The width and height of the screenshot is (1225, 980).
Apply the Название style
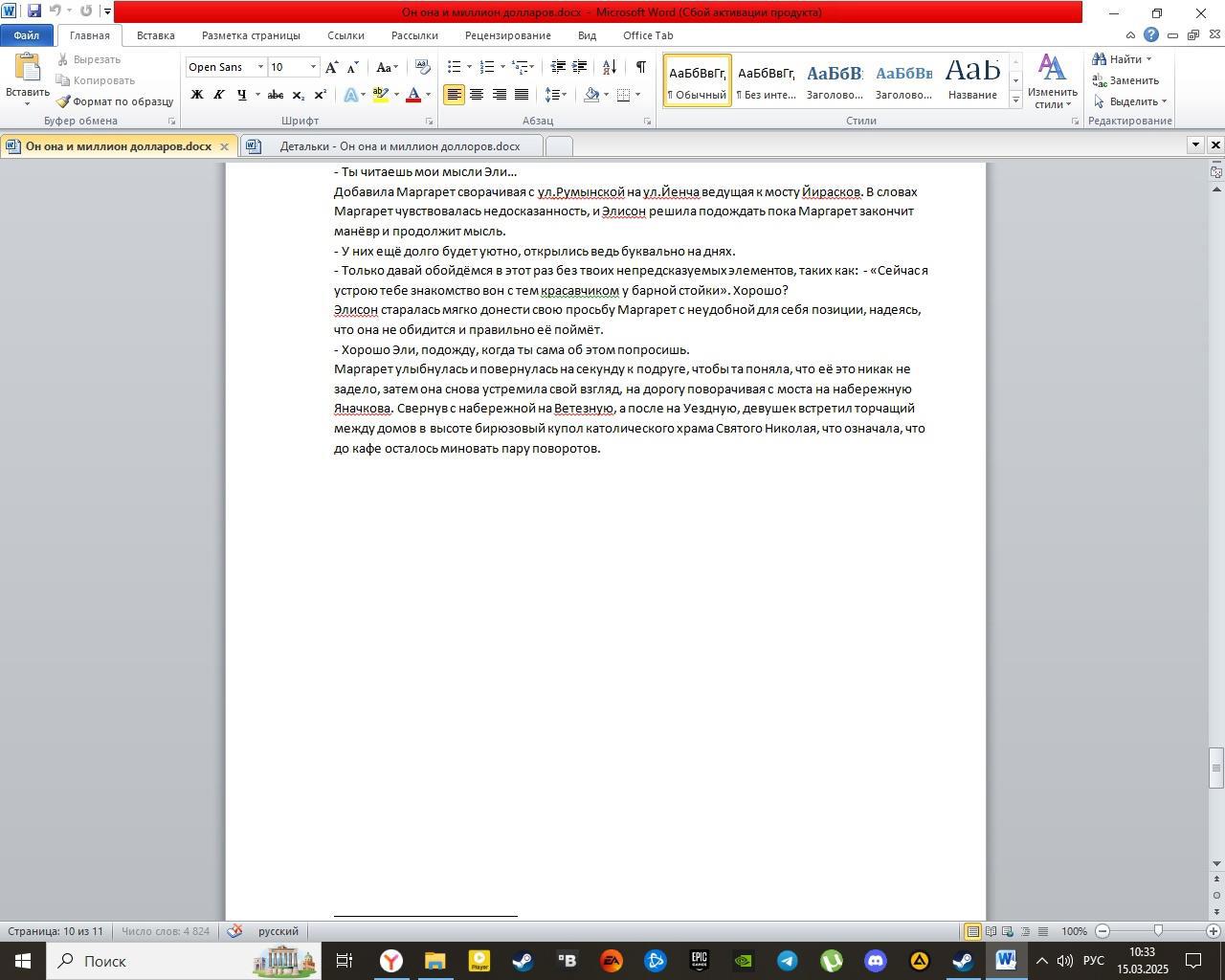tap(972, 80)
